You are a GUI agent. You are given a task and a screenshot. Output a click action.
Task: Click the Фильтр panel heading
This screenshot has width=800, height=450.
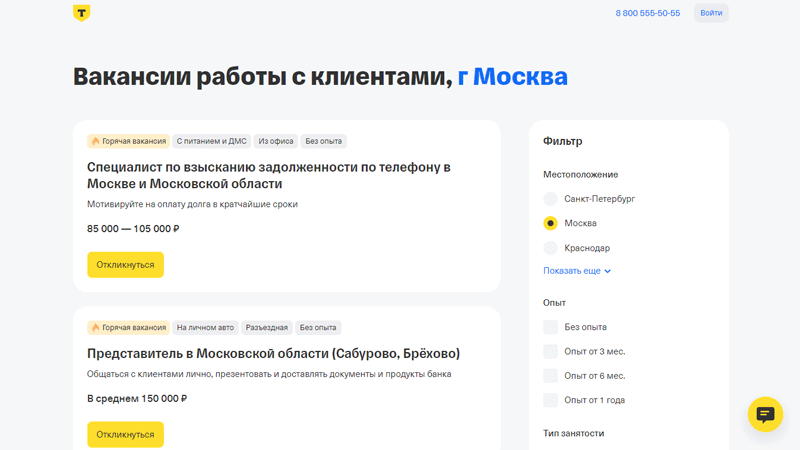click(x=563, y=141)
